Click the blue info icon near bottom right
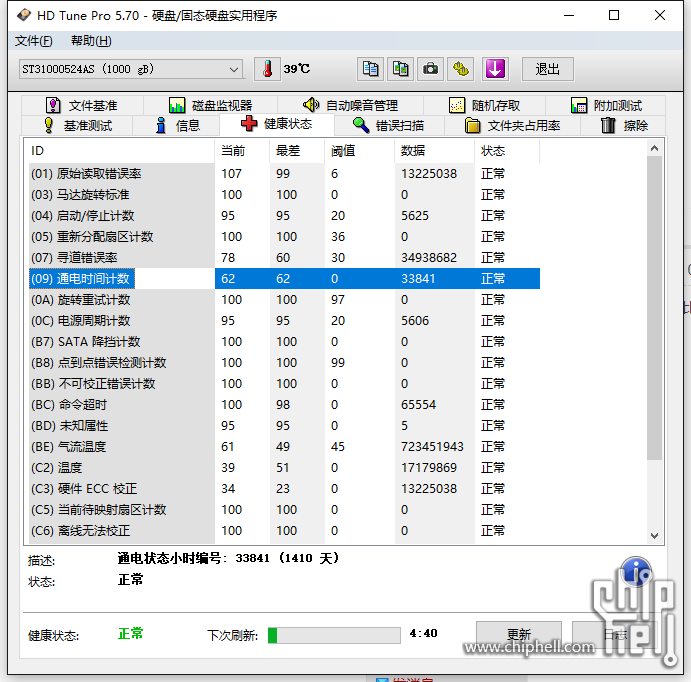The height and width of the screenshot is (682, 691). point(635,572)
